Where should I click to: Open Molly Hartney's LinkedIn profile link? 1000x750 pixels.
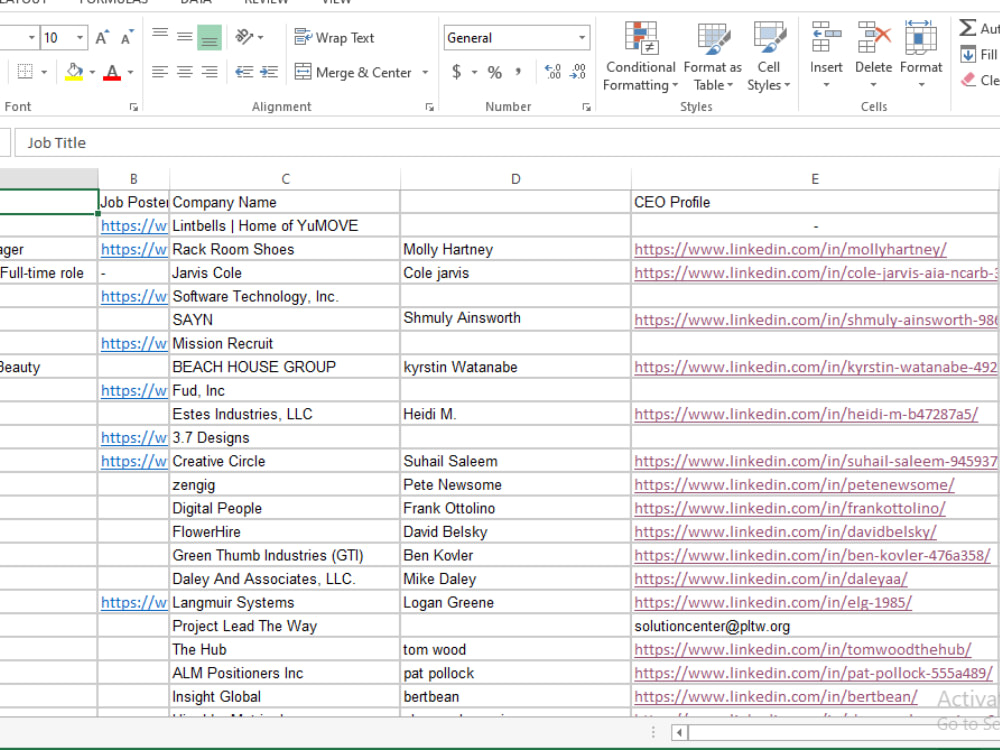[790, 249]
